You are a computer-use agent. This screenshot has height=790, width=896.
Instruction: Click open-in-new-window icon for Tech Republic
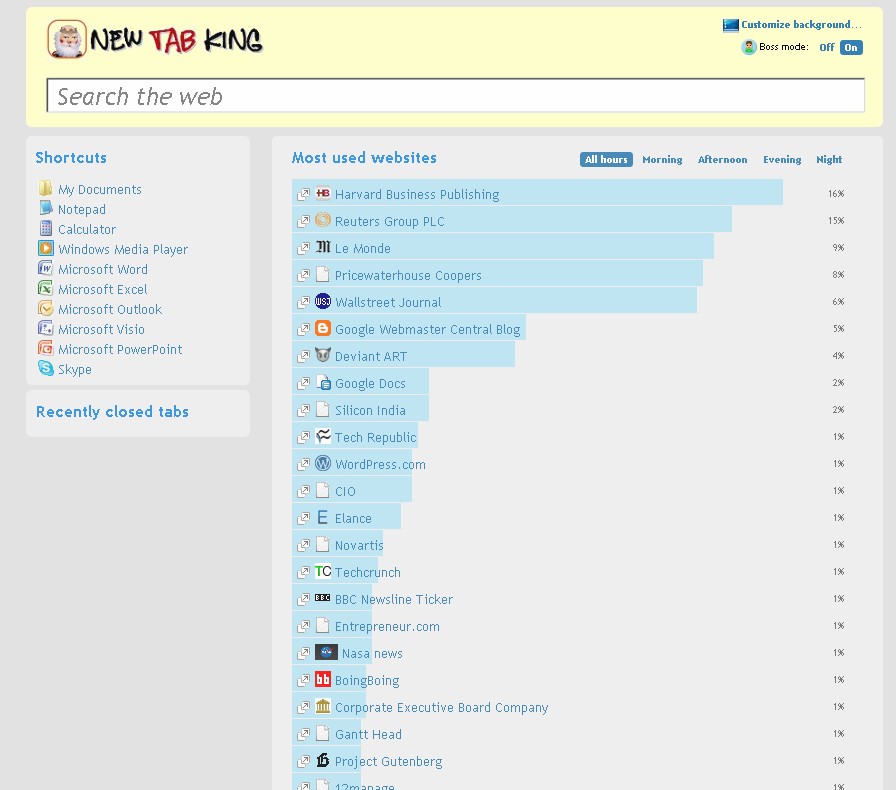coord(303,437)
